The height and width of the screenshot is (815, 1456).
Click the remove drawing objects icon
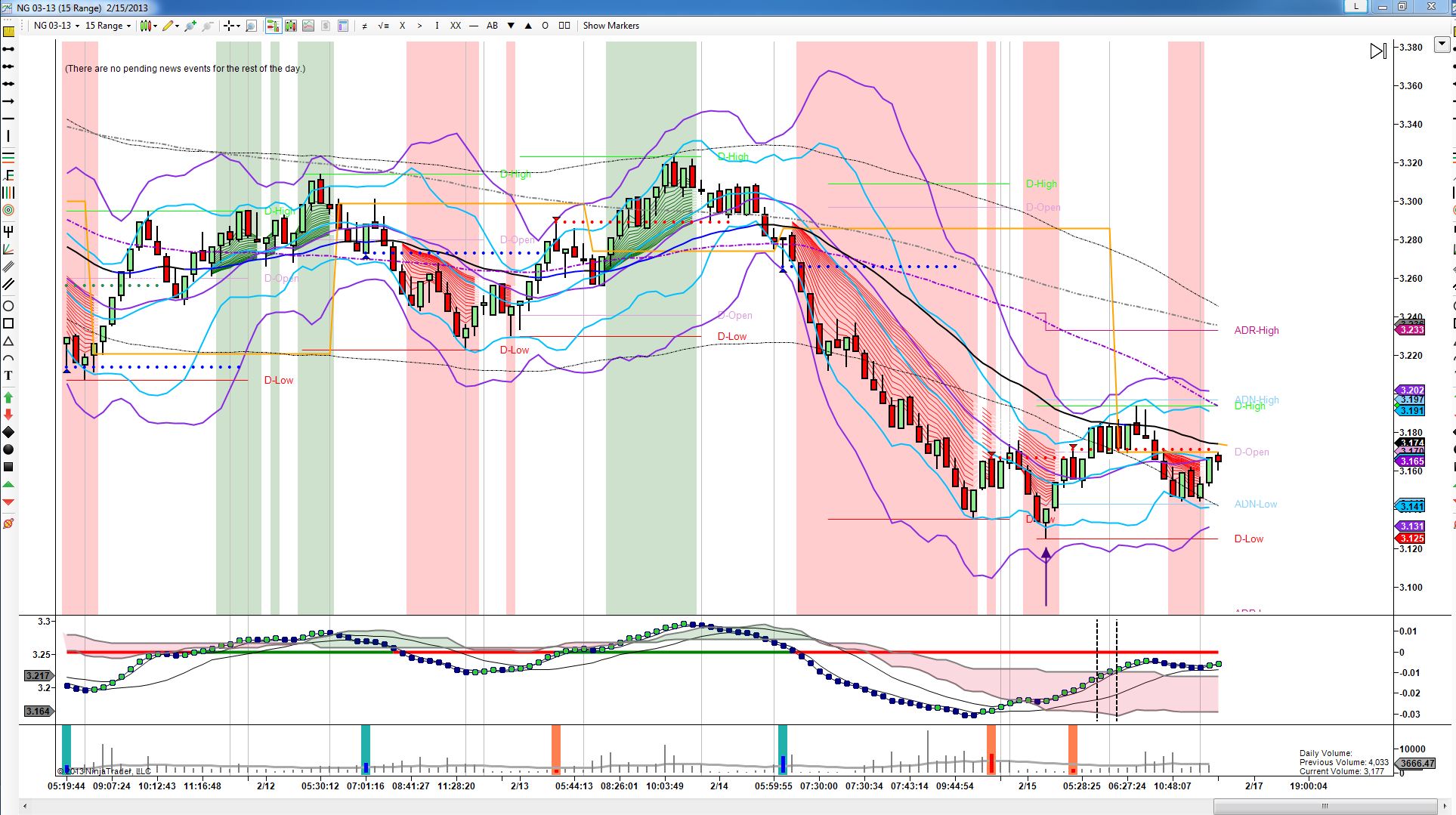click(x=8, y=523)
